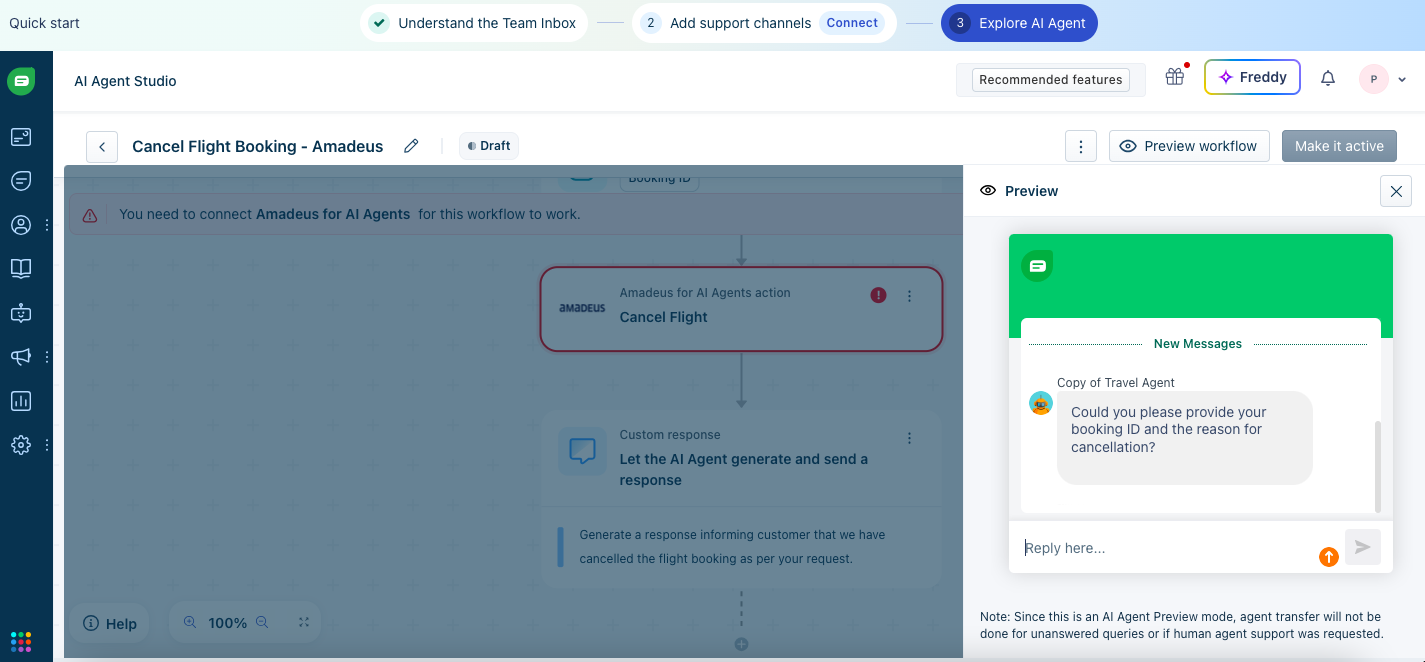Click the chat widget header logo

(x=1037, y=266)
